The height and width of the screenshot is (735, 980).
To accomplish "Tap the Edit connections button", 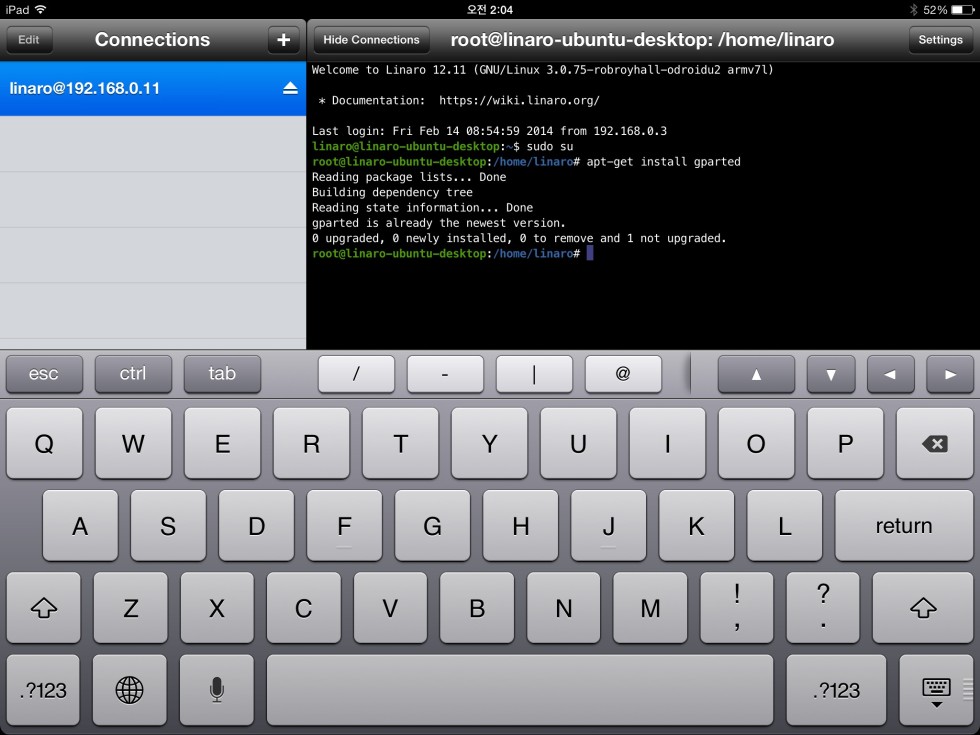I will 29,40.
